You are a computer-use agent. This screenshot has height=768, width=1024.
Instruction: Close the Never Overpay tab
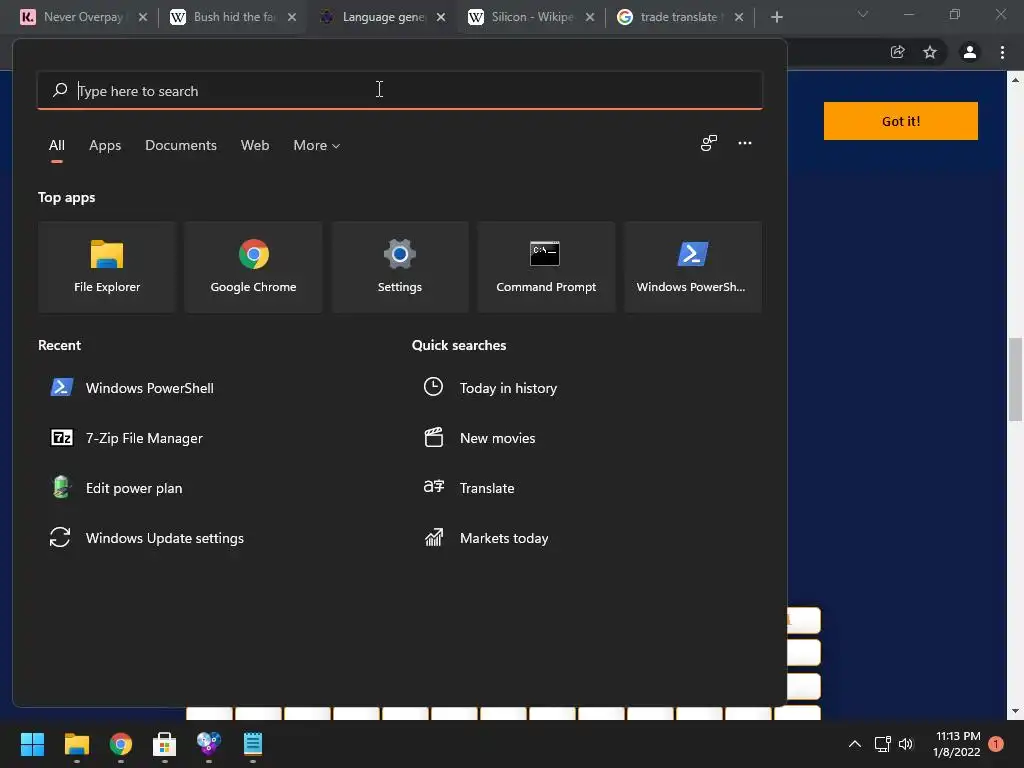click(x=143, y=18)
